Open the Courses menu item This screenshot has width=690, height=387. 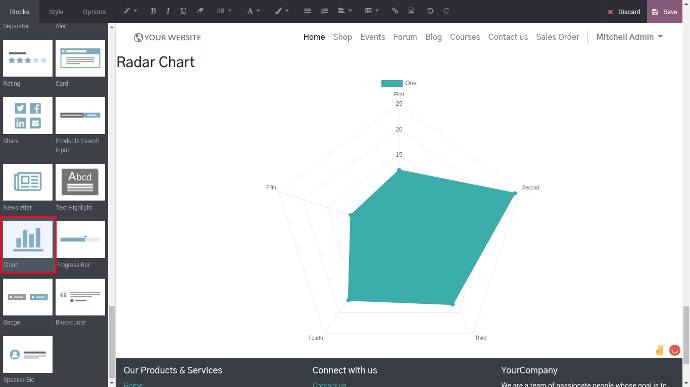tap(465, 37)
